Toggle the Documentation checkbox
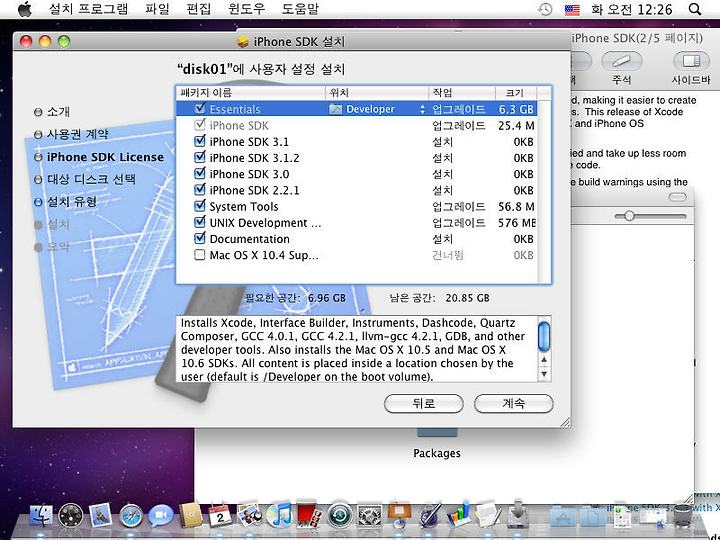 pyautogui.click(x=200, y=238)
